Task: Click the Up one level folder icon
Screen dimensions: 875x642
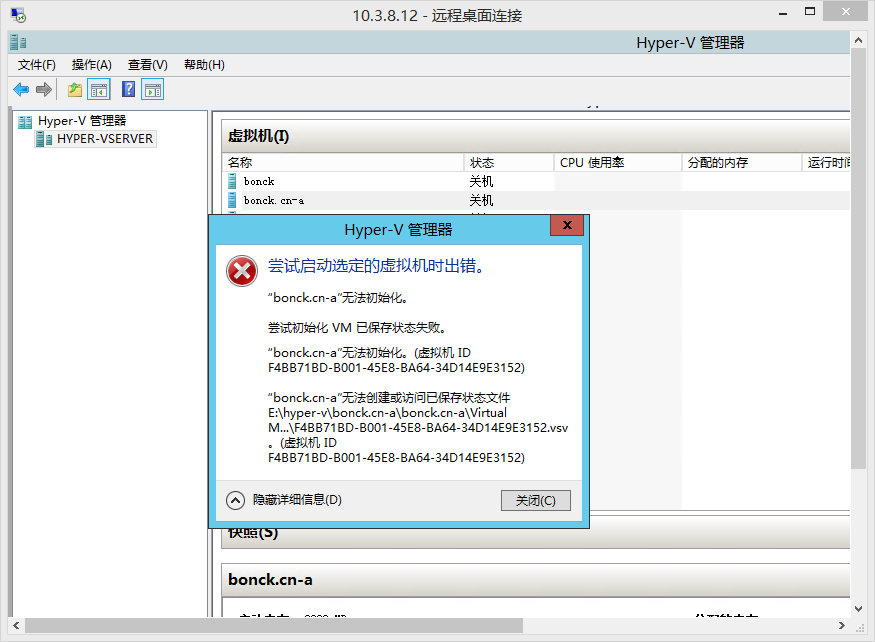Action: tap(75, 89)
